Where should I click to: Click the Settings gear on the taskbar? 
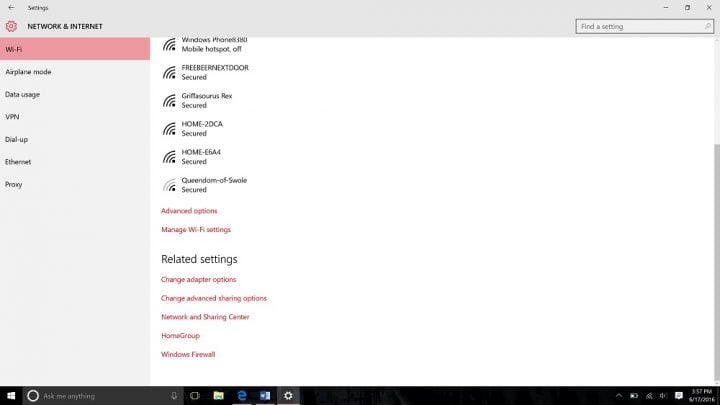coord(288,396)
